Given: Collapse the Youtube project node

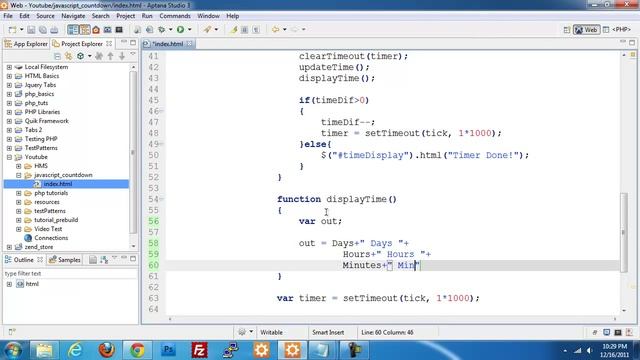Looking at the screenshot, I should 9,157.
